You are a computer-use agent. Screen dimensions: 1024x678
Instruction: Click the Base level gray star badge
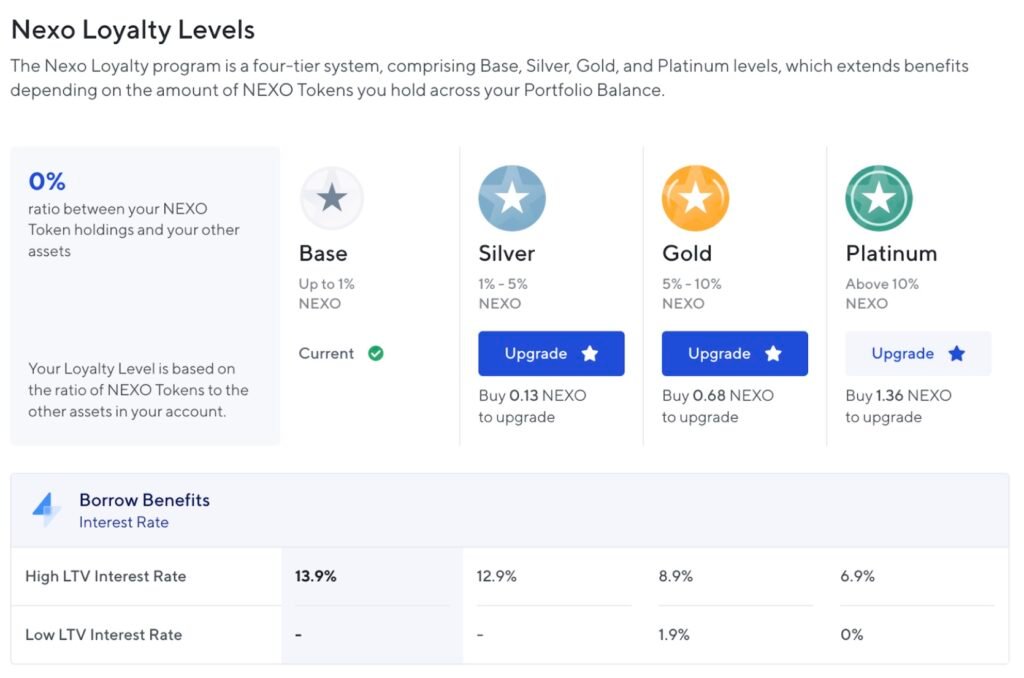coord(331,198)
